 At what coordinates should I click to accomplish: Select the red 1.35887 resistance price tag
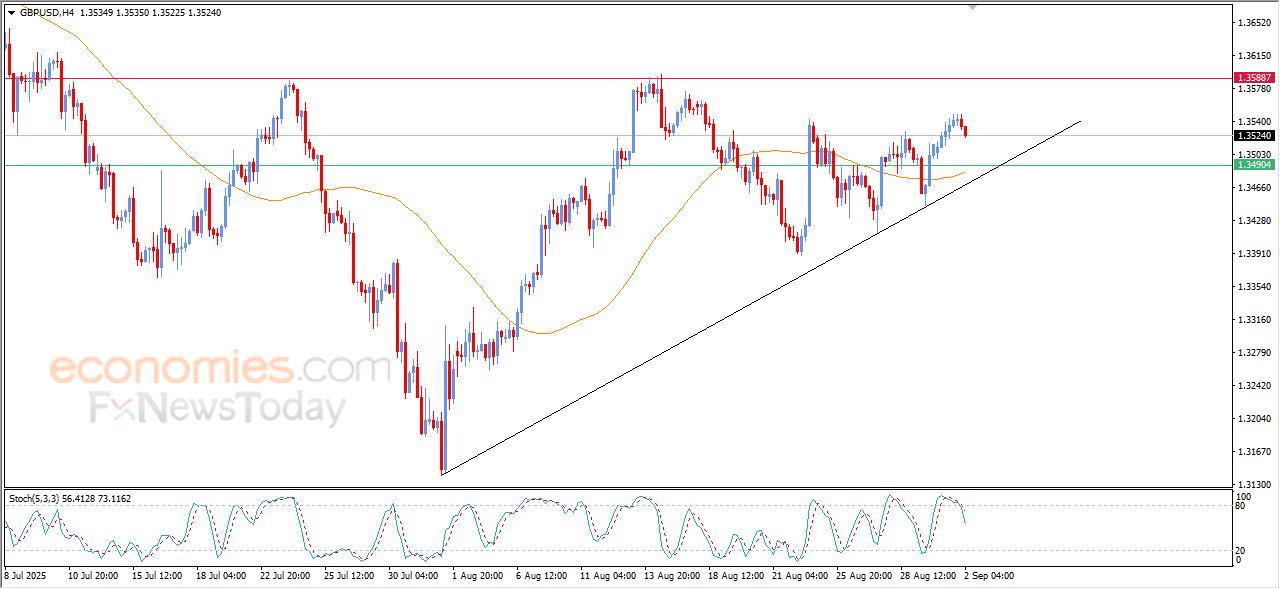(1254, 77)
